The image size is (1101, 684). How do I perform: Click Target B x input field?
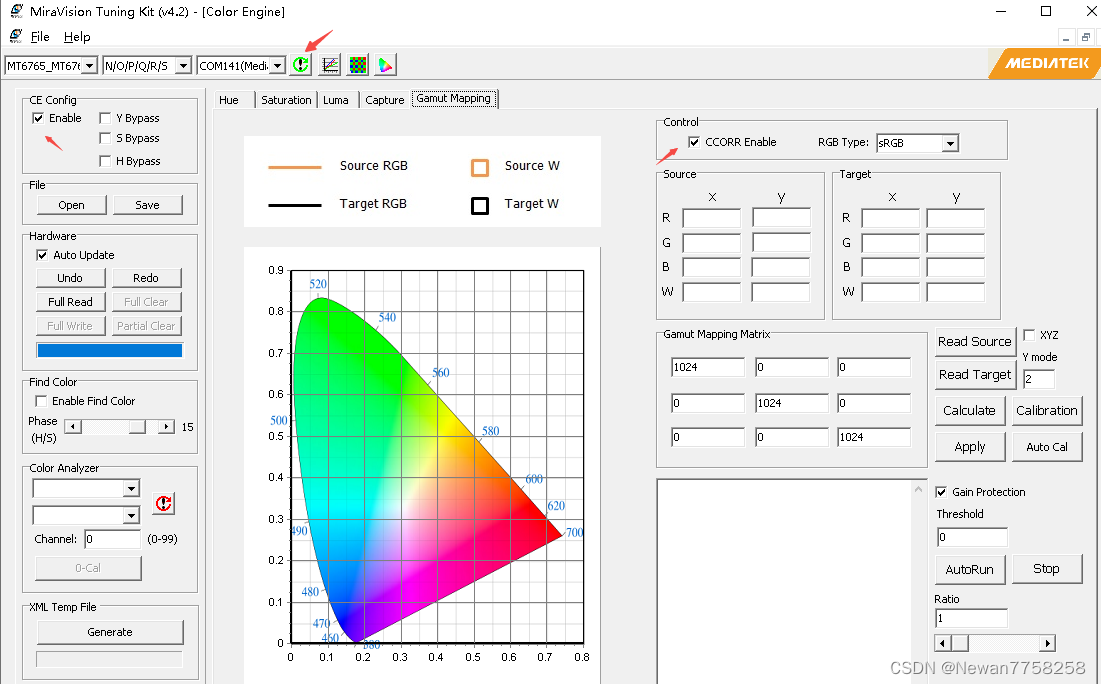click(890, 267)
